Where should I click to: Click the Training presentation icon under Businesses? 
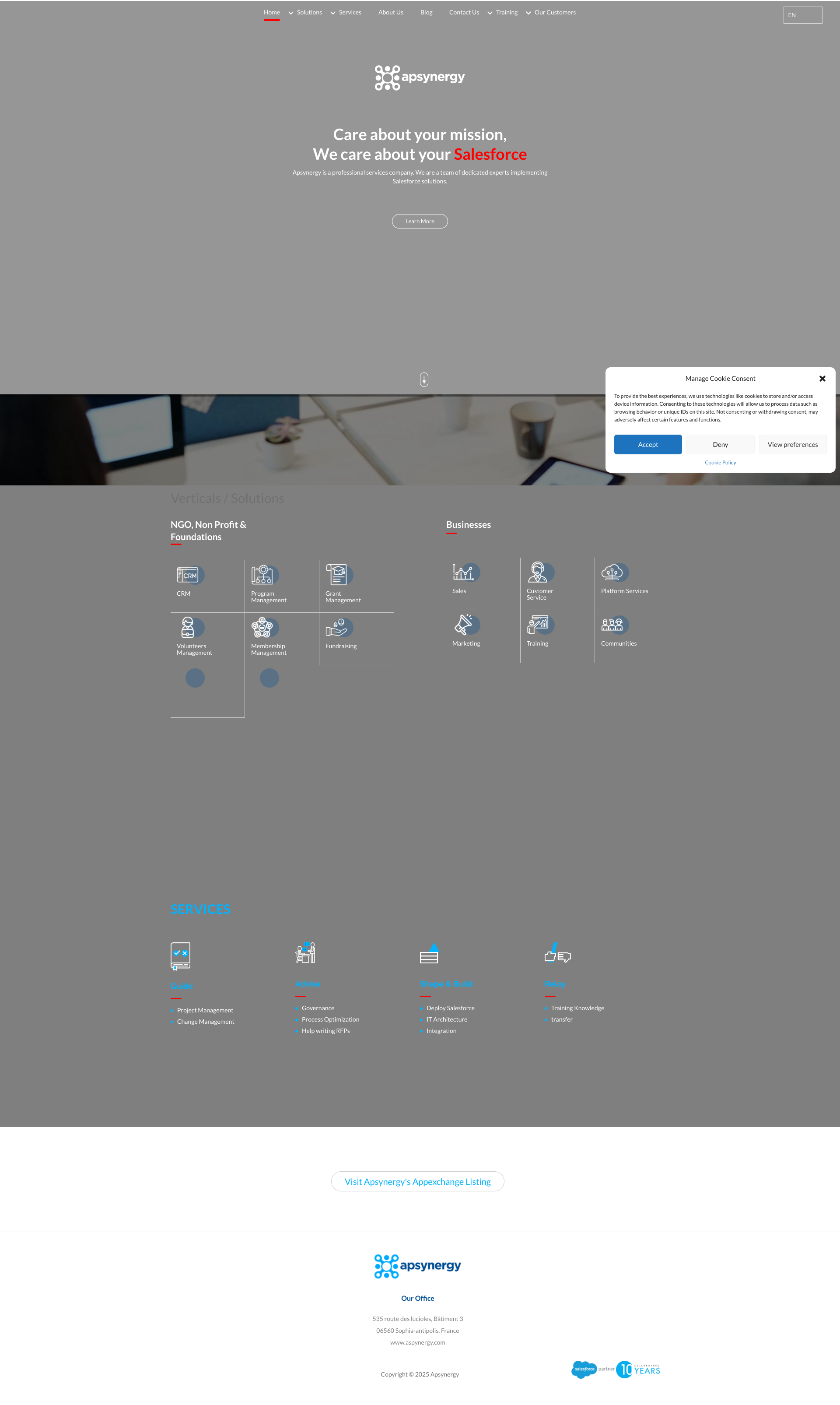(538, 625)
